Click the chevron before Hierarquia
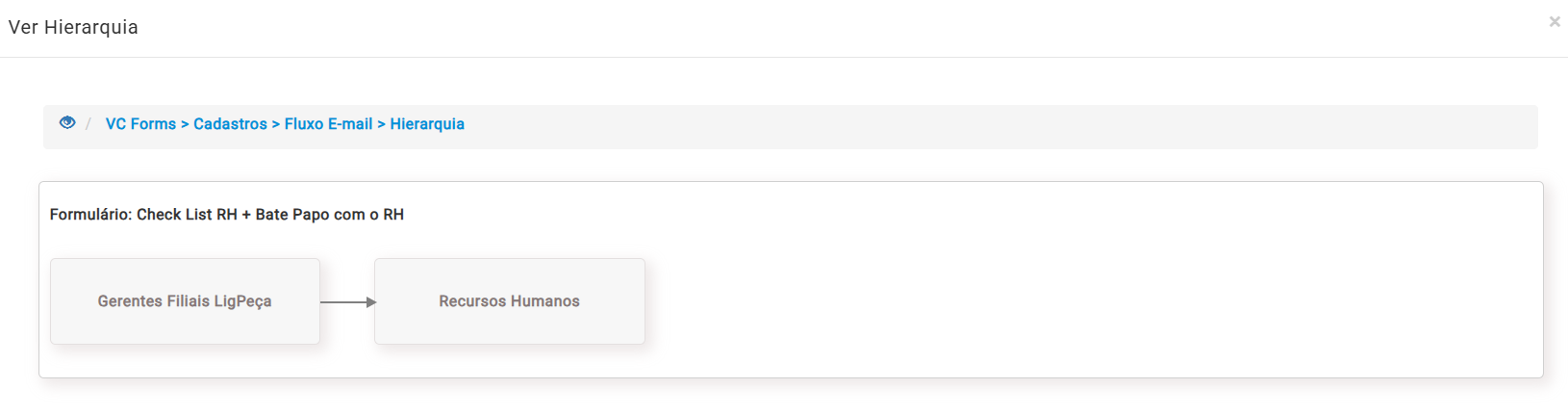This screenshot has width=1568, height=415. (381, 124)
